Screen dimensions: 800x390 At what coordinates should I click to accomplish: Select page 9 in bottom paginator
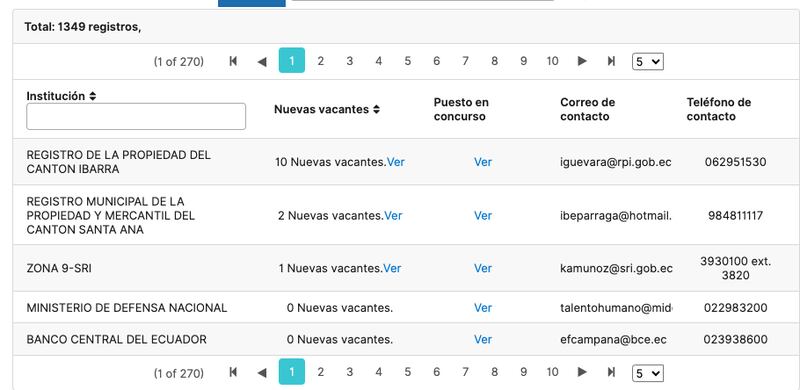[x=523, y=372]
